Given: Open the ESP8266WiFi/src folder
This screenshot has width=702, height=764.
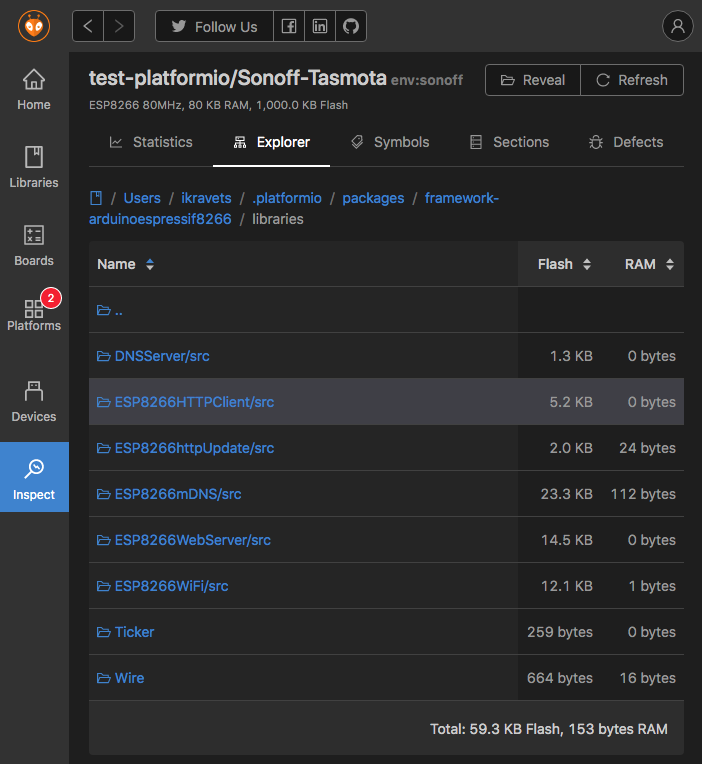Looking at the screenshot, I should (x=162, y=586).
